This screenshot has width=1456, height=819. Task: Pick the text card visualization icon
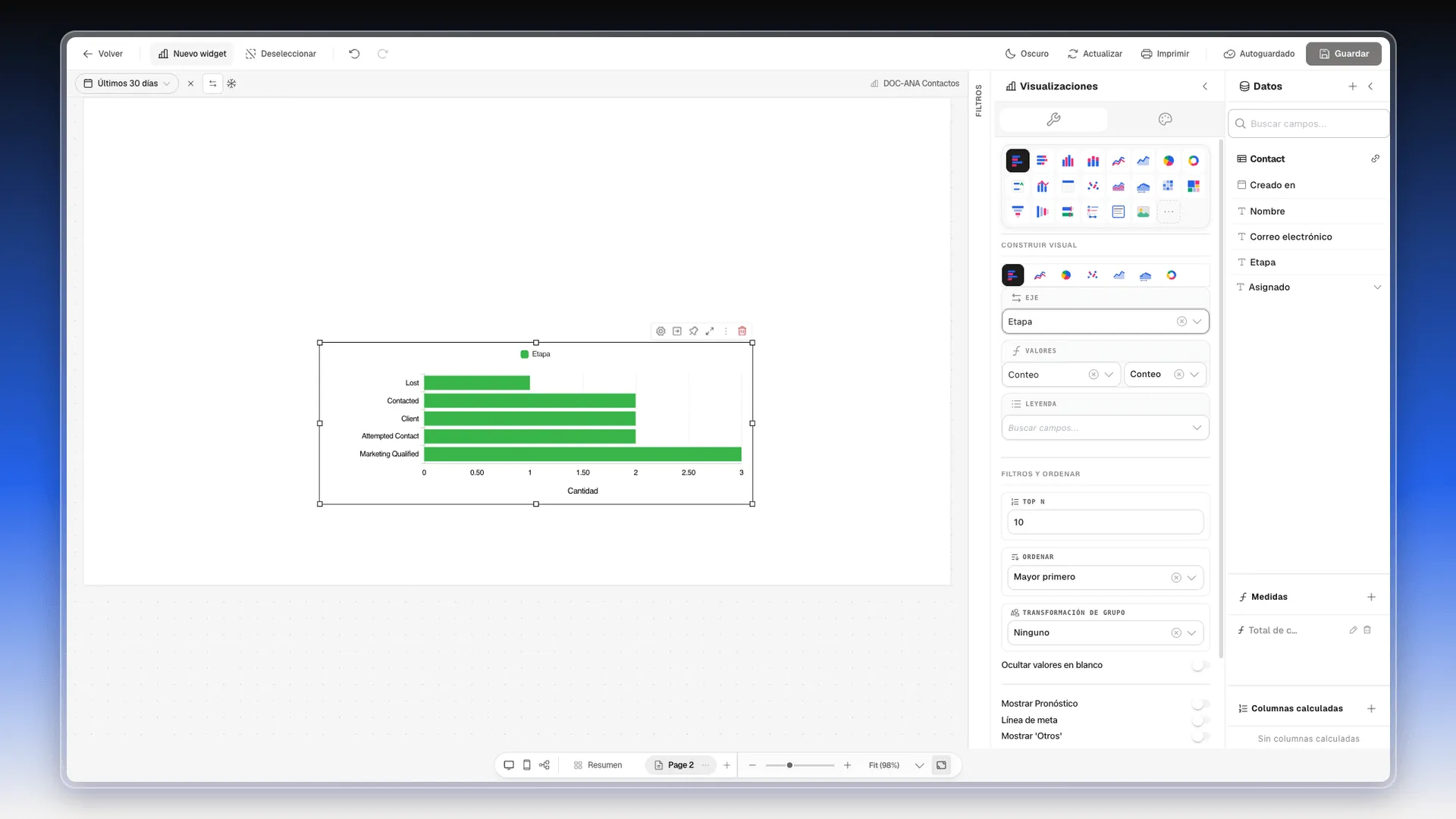(1118, 212)
